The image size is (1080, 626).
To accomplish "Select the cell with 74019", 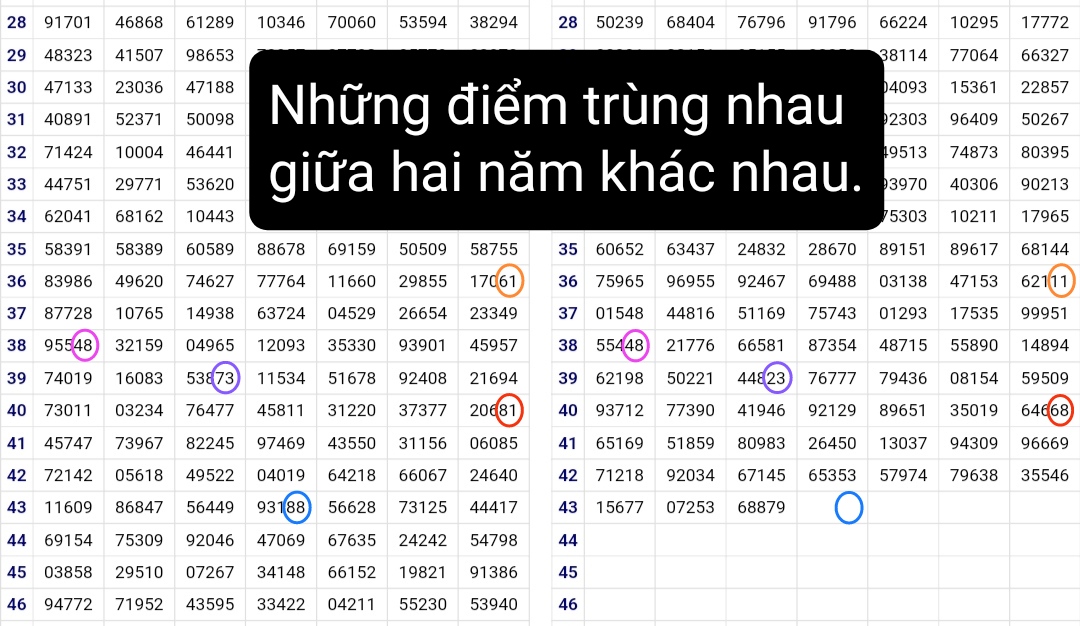I will (68, 377).
